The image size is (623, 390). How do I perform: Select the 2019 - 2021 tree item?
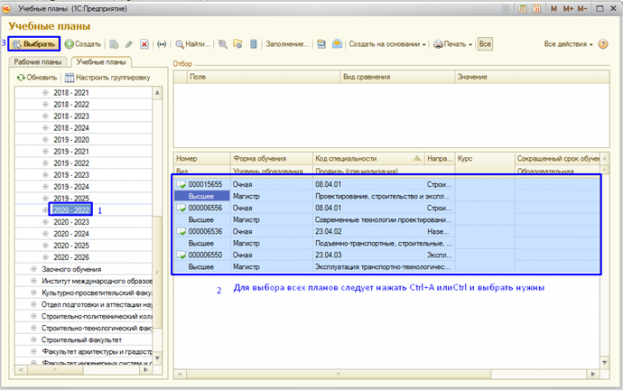tap(72, 151)
